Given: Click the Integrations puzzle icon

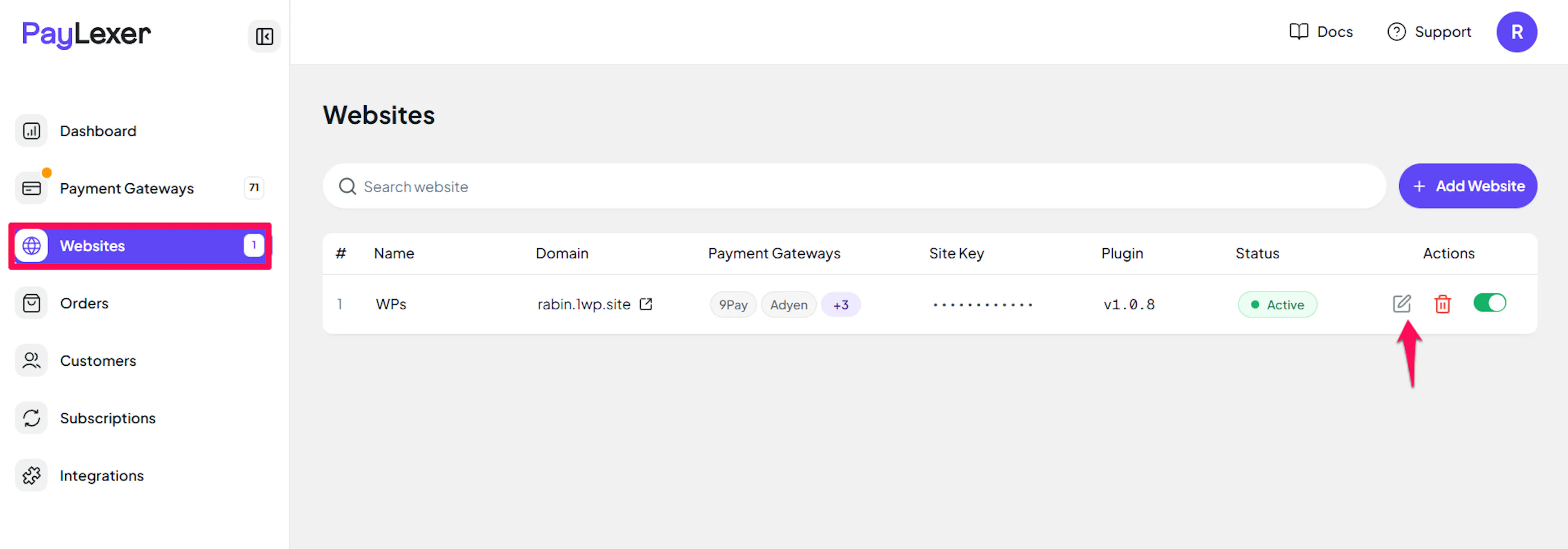Looking at the screenshot, I should [31, 476].
